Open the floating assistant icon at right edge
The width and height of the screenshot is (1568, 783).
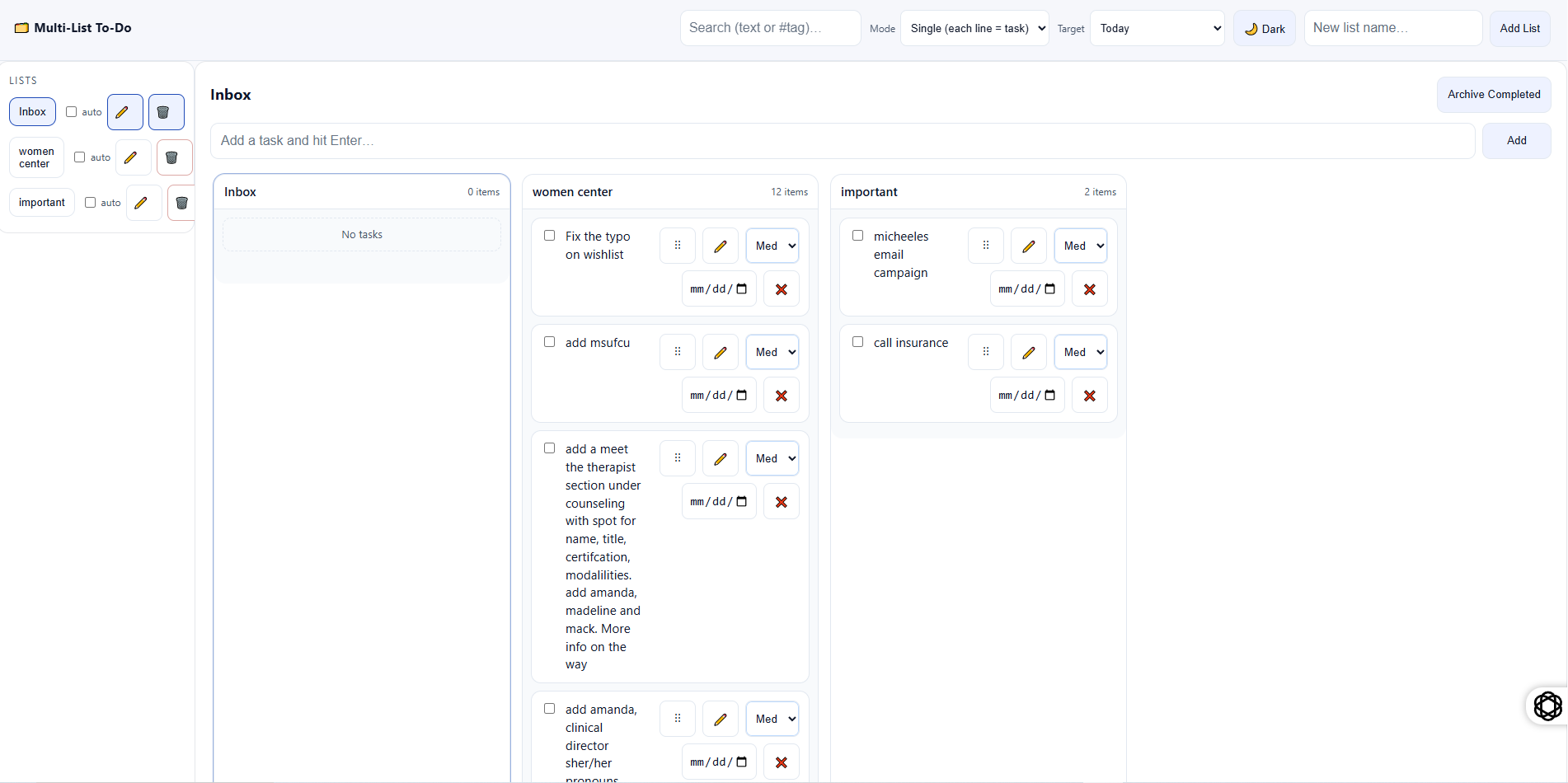[x=1547, y=706]
